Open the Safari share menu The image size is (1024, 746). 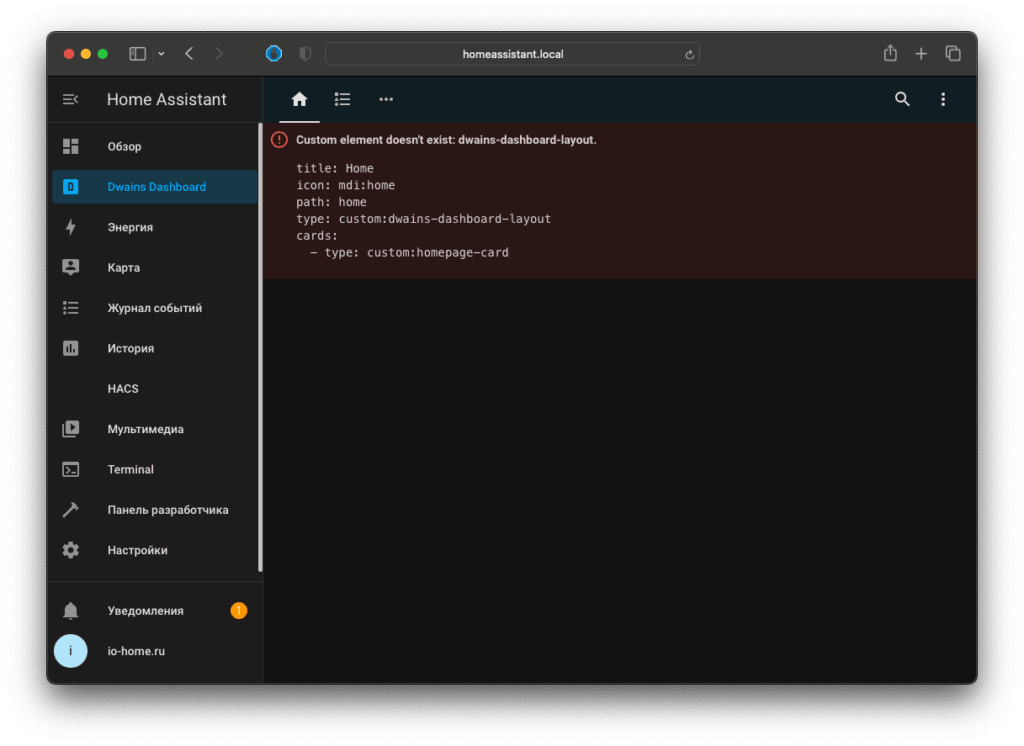890,53
